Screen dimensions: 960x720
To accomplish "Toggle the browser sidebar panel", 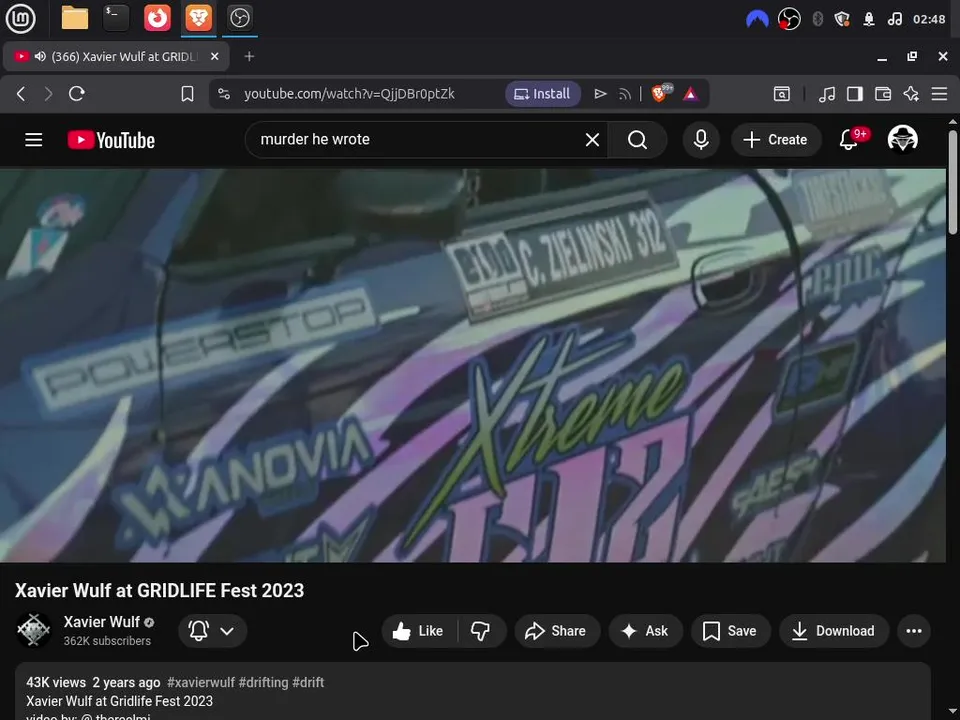I will coord(855,94).
